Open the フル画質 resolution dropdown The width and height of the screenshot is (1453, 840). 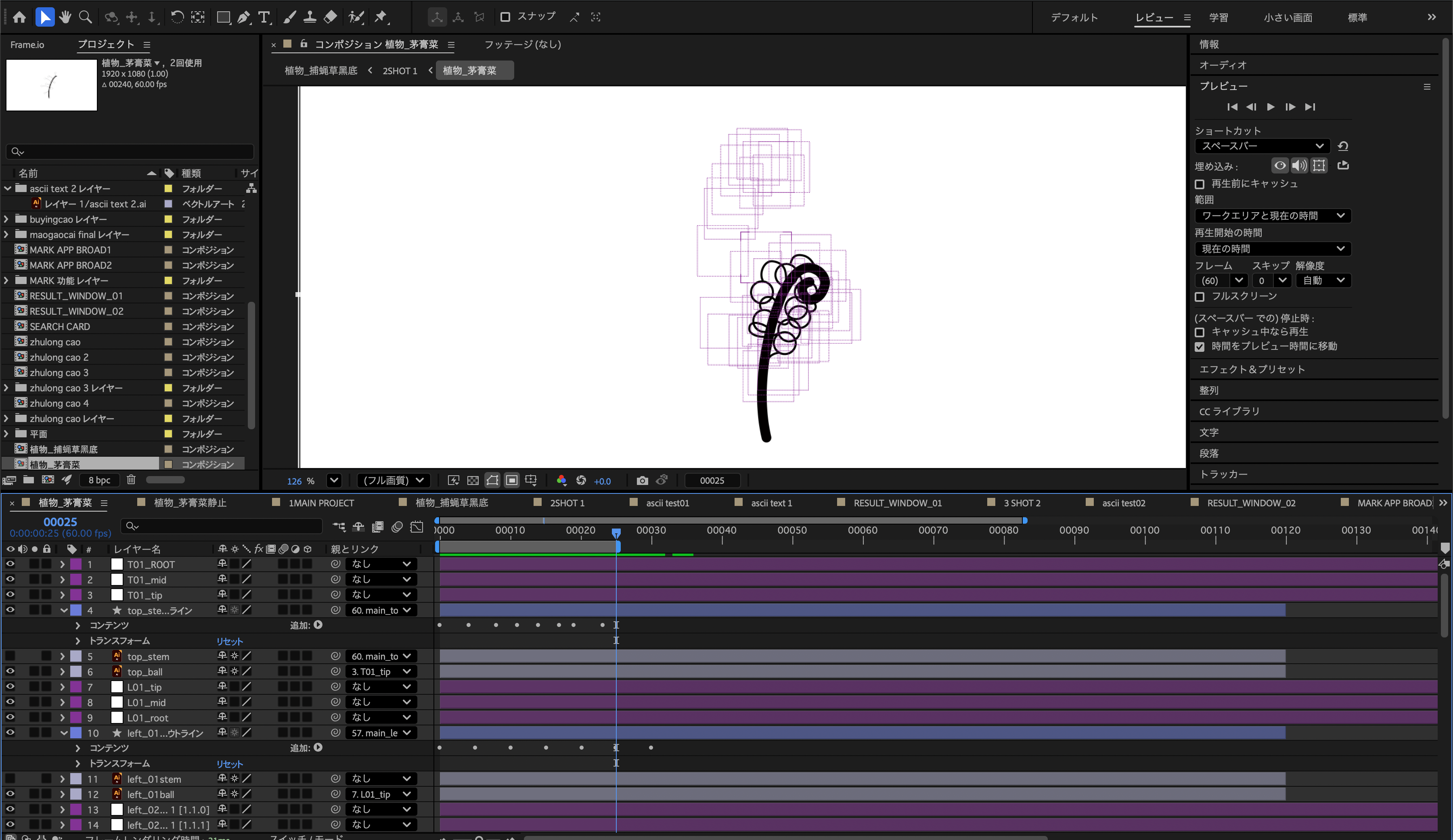tap(394, 480)
